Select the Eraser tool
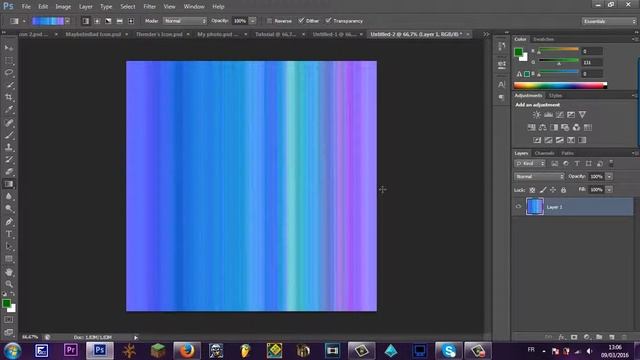Image resolution: width=640 pixels, height=360 pixels. 9,172
